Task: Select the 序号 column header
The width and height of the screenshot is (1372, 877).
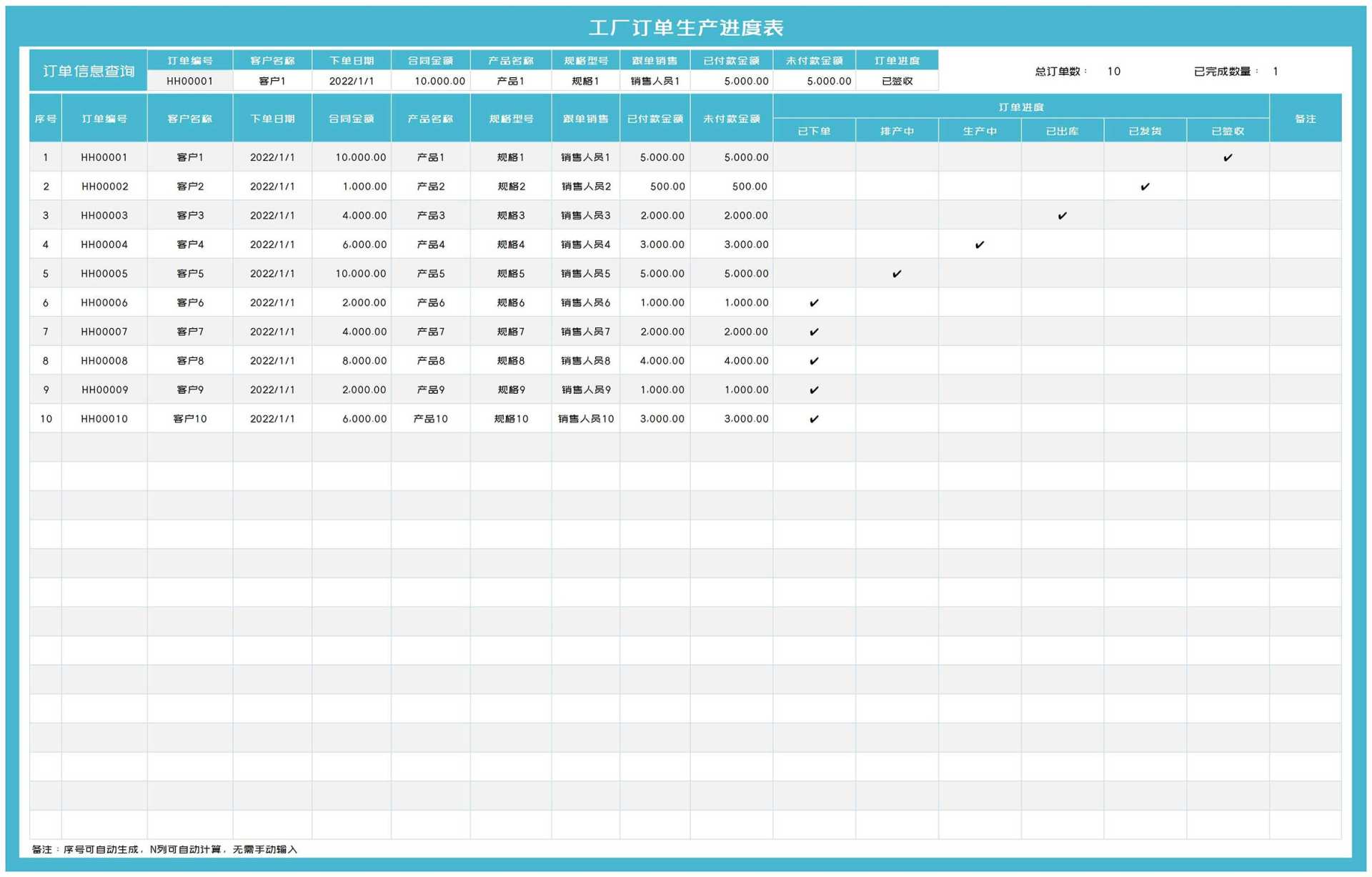Action: tap(46, 119)
